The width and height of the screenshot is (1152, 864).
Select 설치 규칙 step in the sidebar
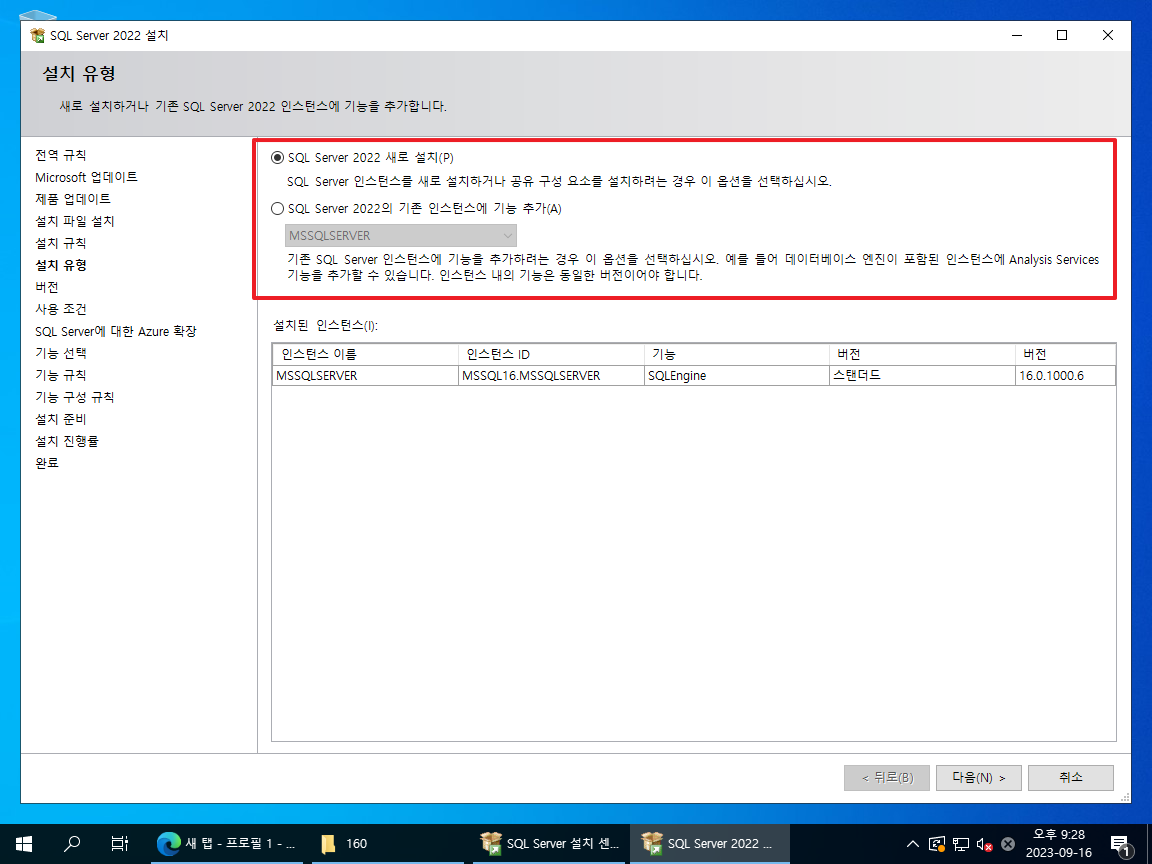pyautogui.click(x=61, y=243)
